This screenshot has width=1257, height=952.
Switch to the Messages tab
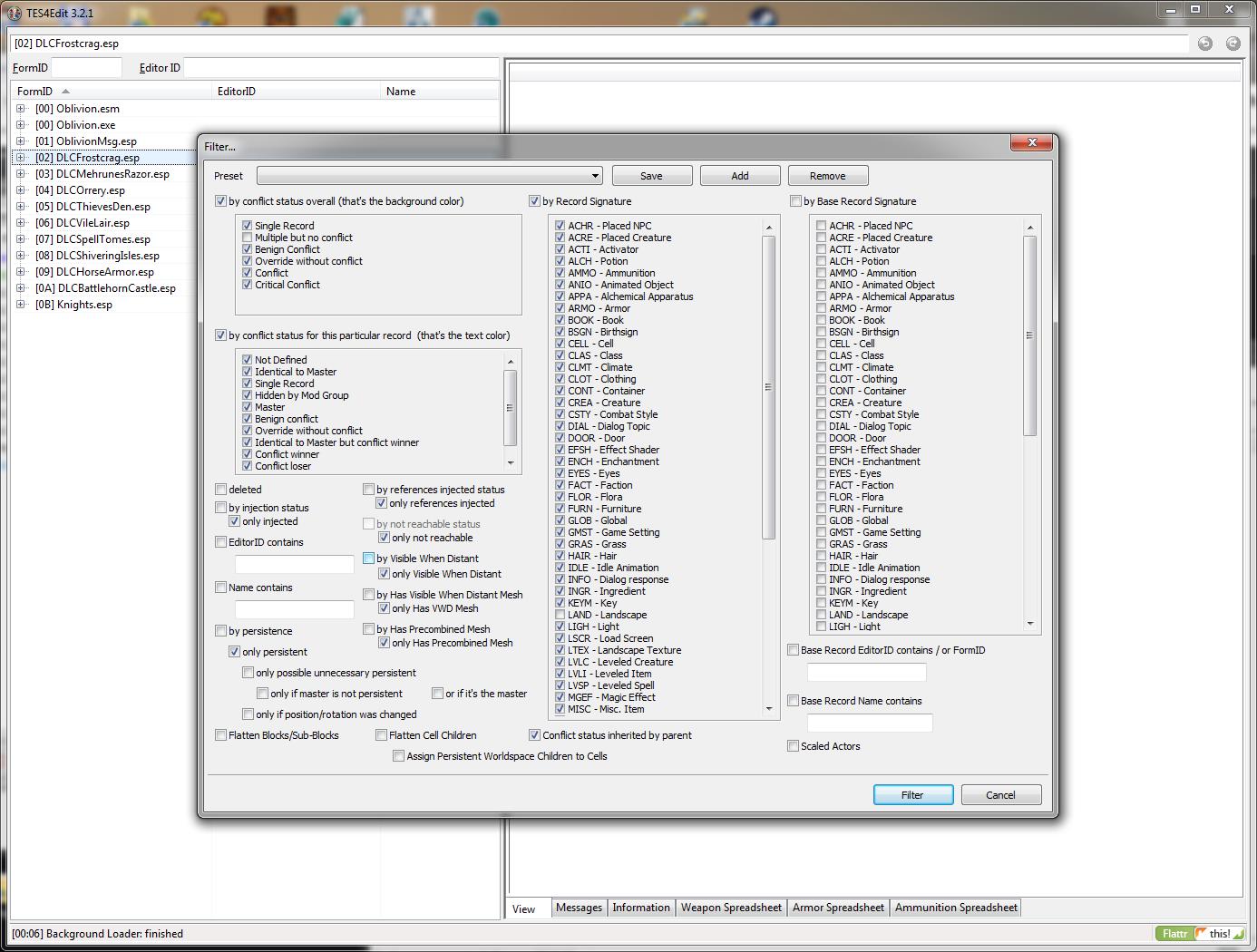pos(579,908)
